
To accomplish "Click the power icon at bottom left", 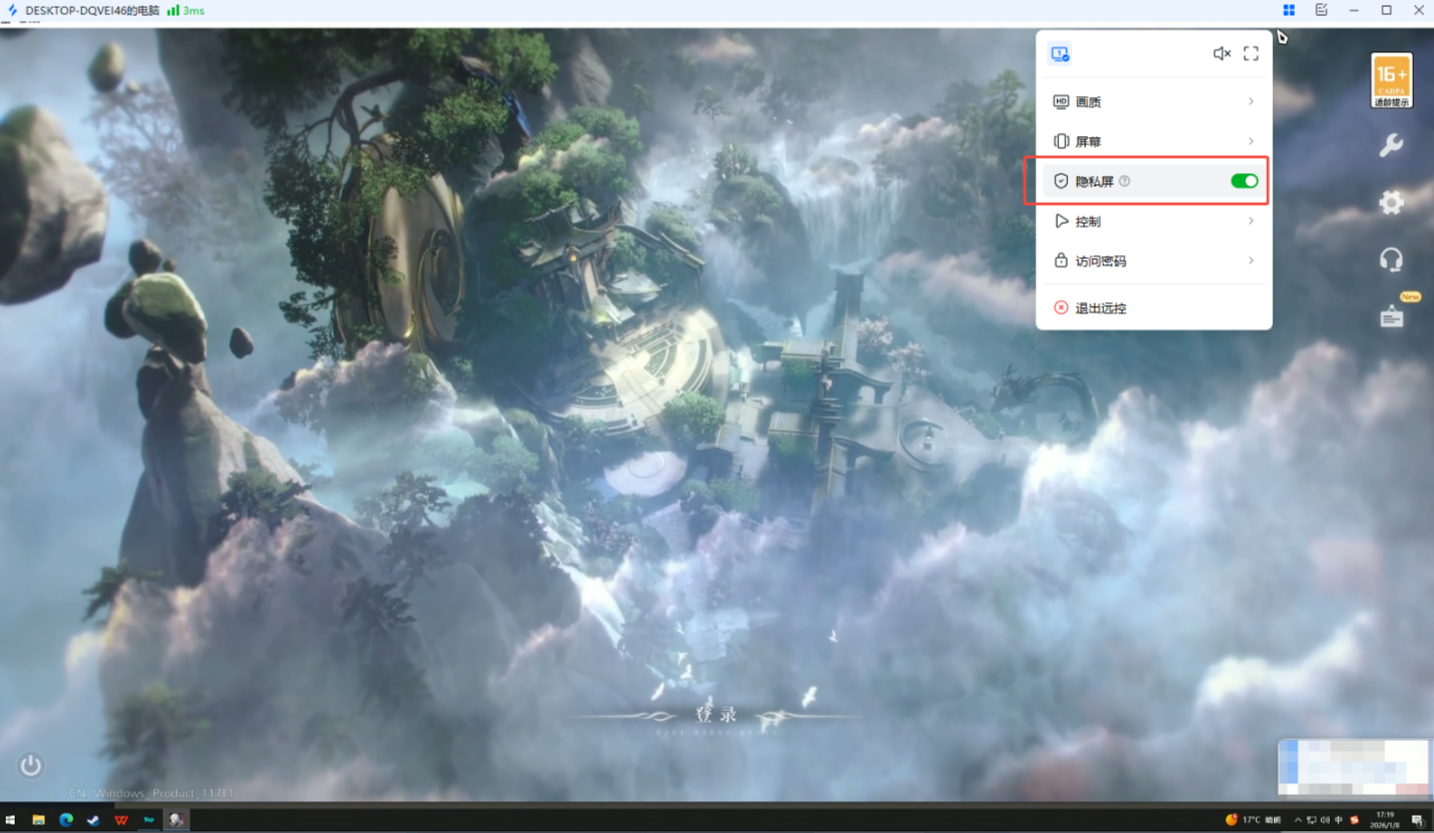I will pyautogui.click(x=31, y=766).
